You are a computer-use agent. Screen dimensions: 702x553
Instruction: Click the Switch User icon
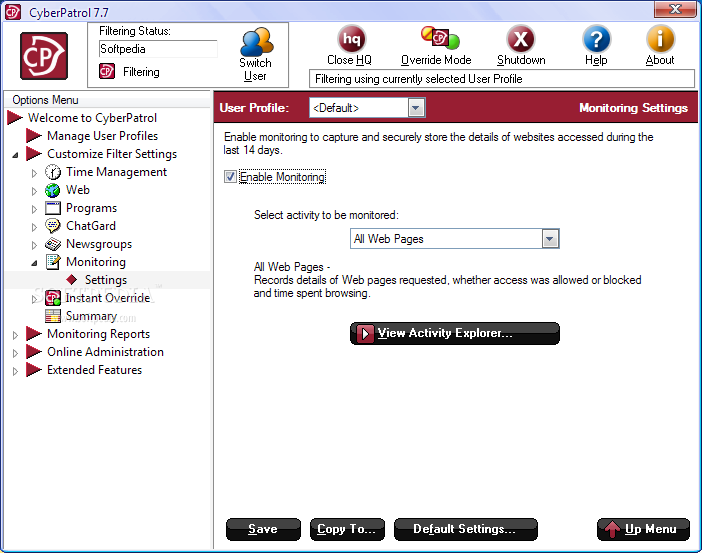(256, 42)
